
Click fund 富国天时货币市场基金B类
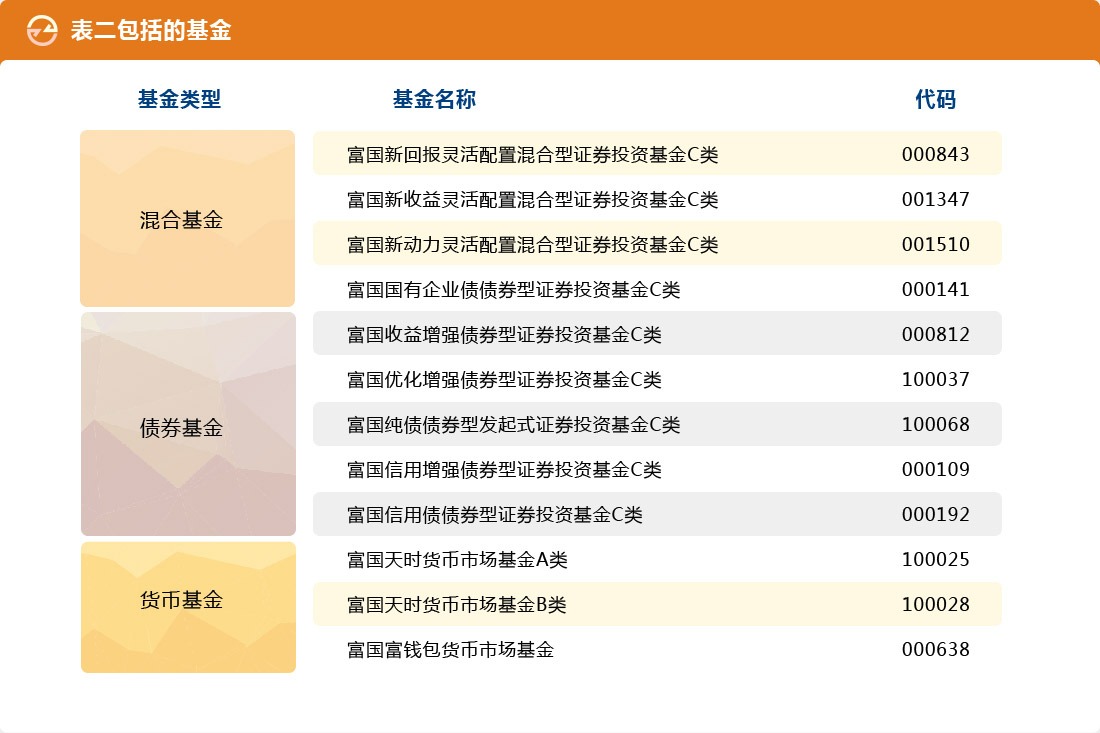click(x=457, y=604)
